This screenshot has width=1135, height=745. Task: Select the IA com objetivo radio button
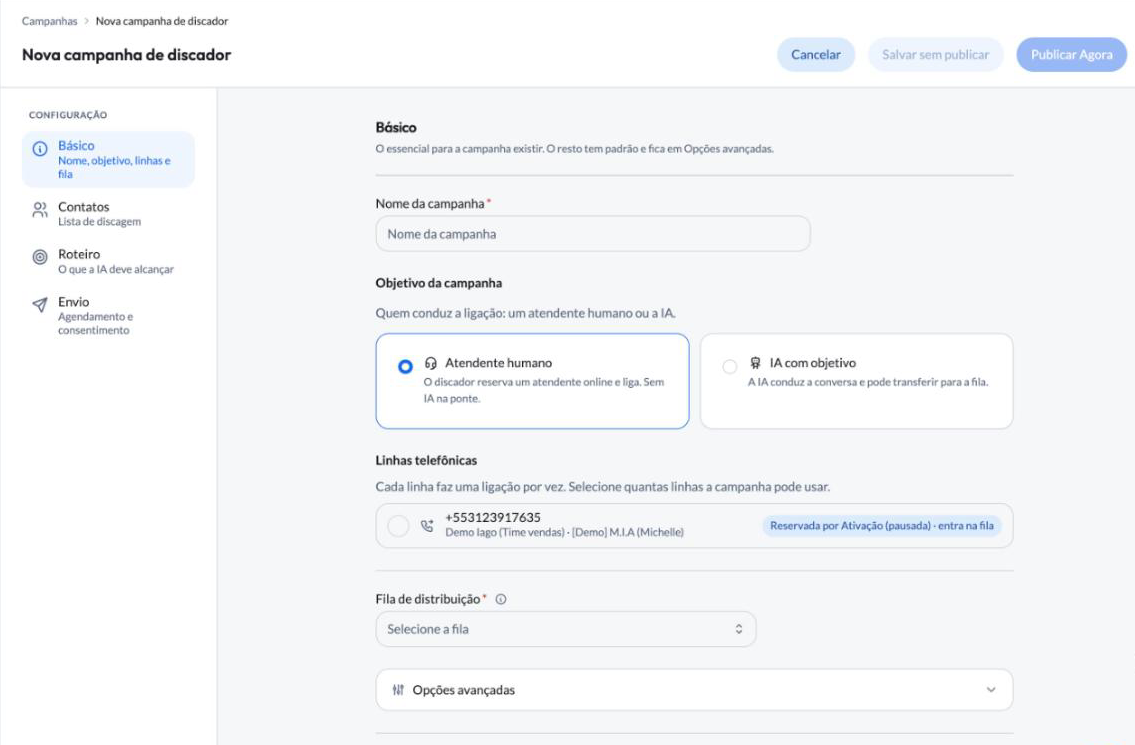[x=730, y=366]
